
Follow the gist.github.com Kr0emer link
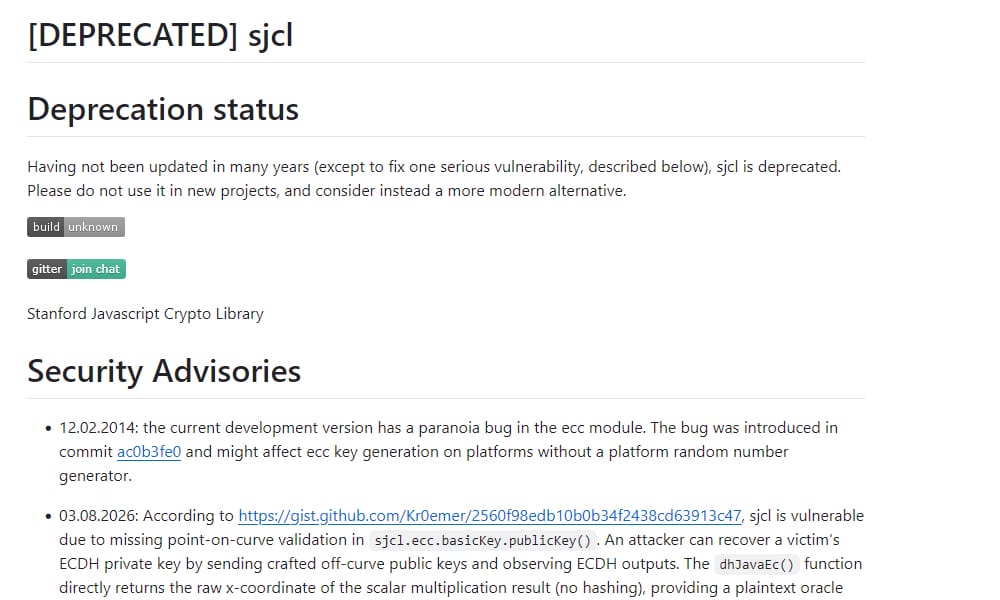pyautogui.click(x=490, y=516)
